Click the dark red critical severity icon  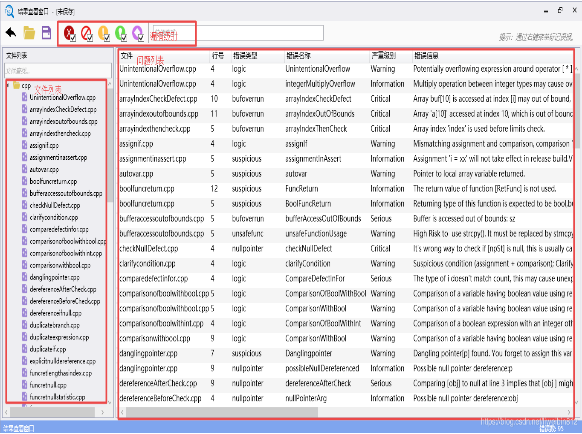69,33
